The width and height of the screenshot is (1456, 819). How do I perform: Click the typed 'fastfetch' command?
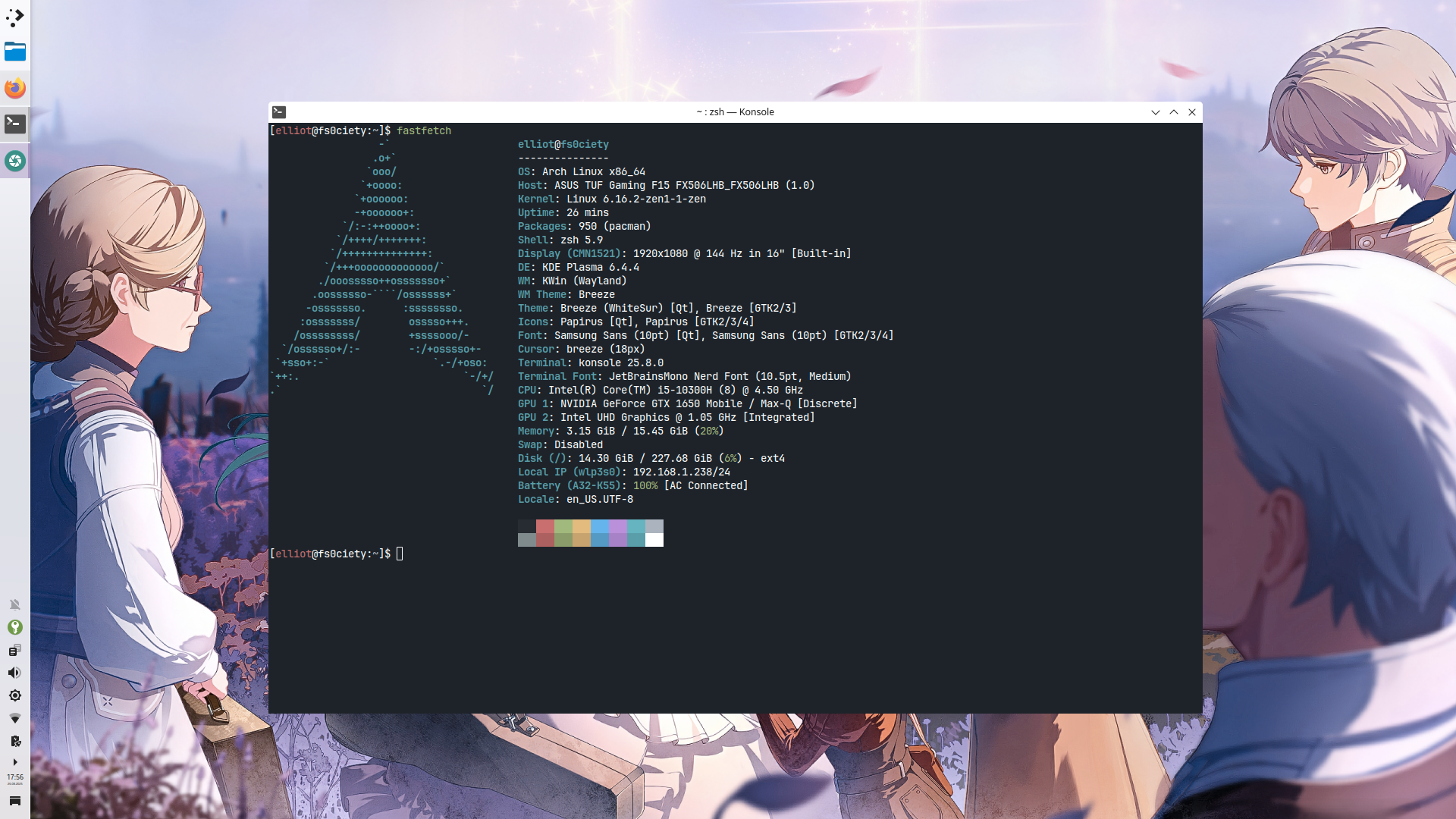pyautogui.click(x=424, y=131)
